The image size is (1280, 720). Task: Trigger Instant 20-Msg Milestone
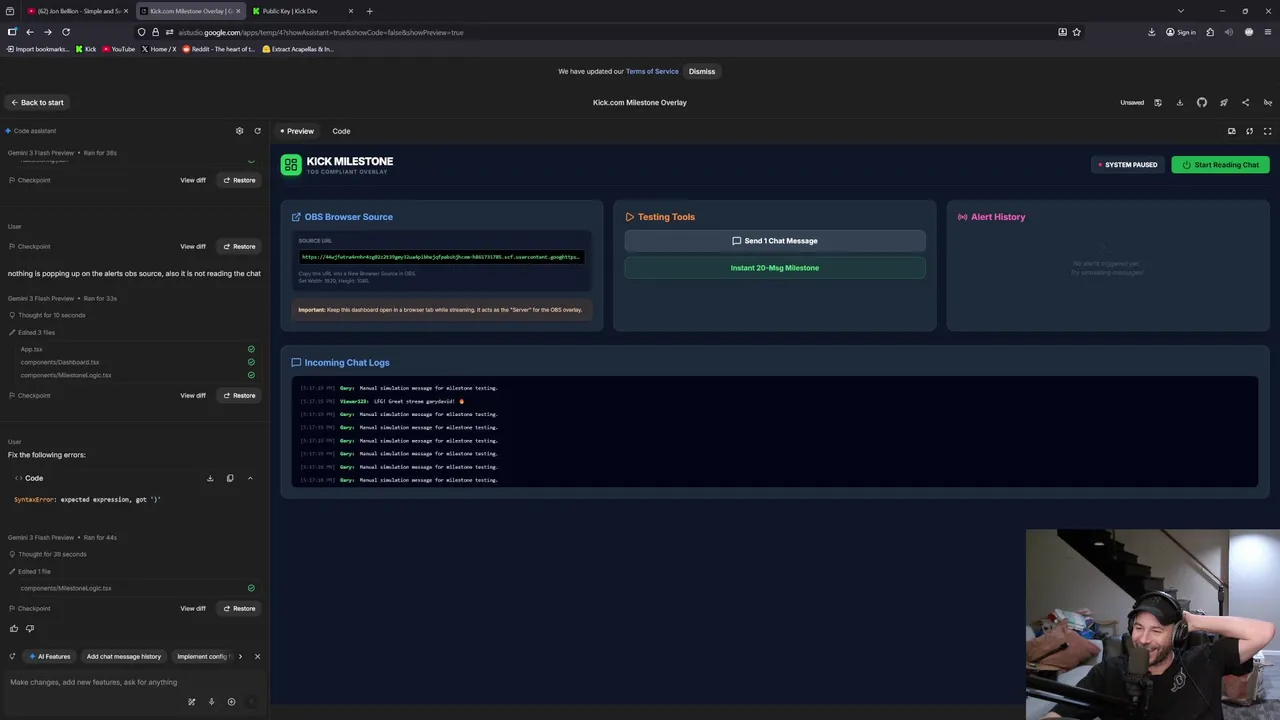point(775,268)
